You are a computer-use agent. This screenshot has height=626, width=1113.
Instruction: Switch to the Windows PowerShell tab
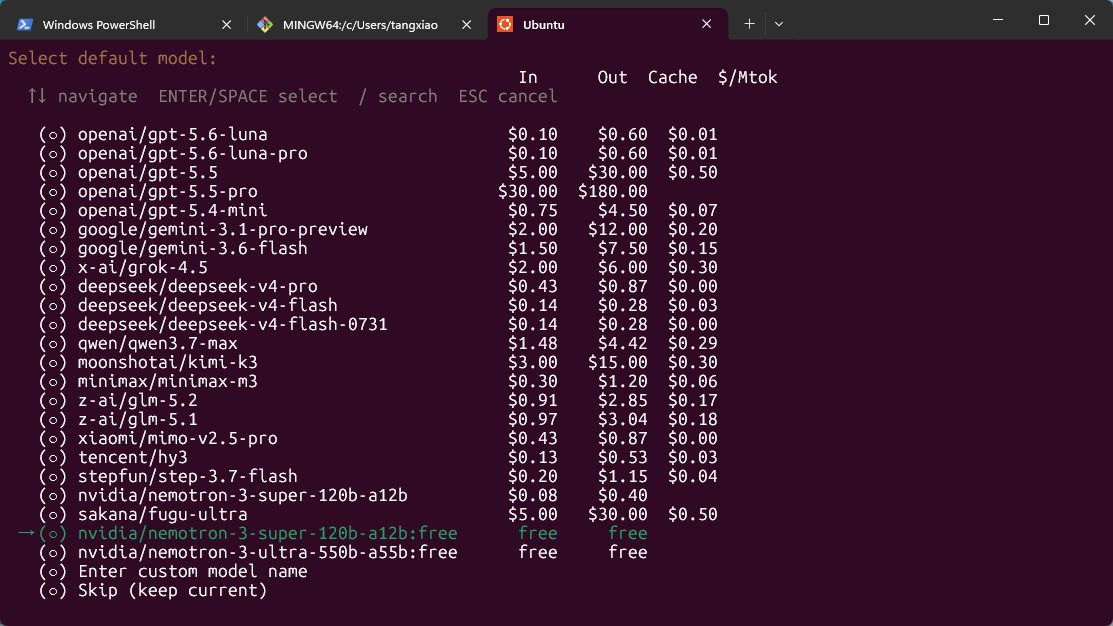[122, 24]
